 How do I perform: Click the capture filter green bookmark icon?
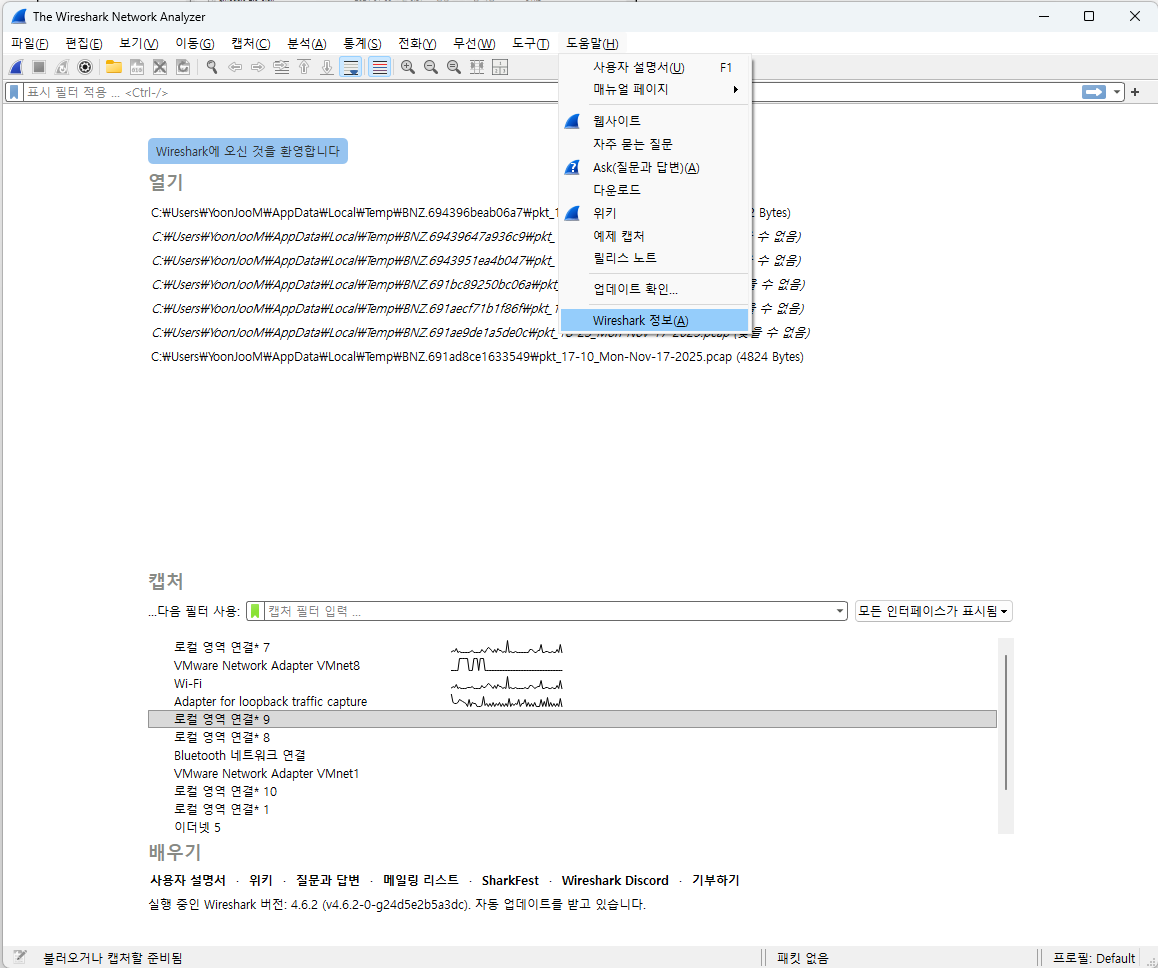pos(255,611)
